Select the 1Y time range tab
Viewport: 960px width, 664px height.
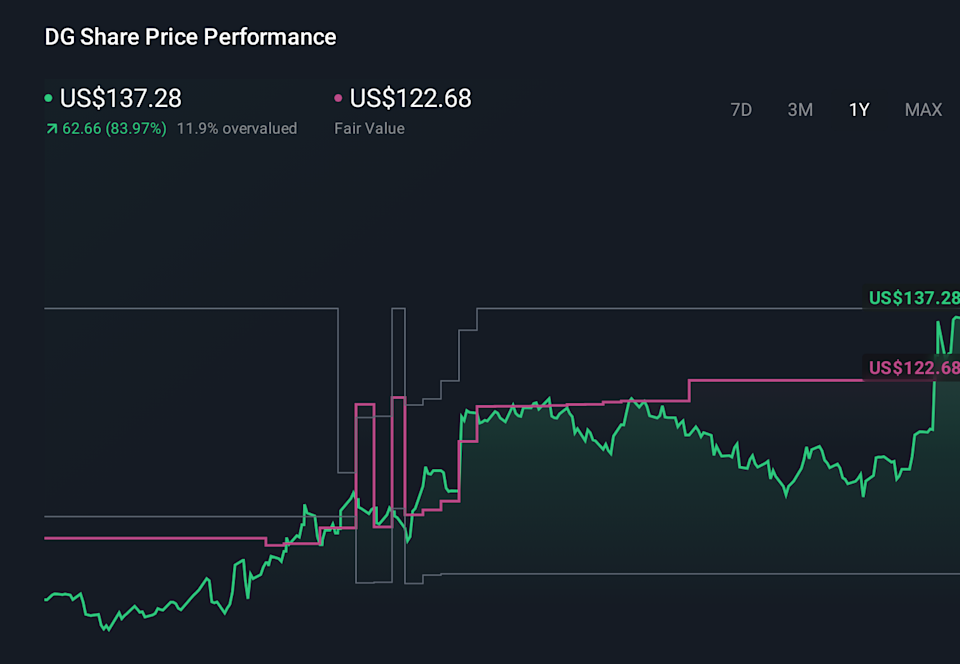pos(859,110)
